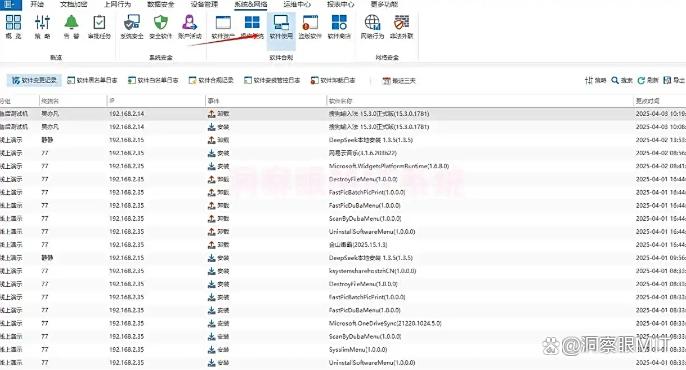The height and width of the screenshot is (370, 686).
Task: Select the 审批任务 clipboard icon
Action: point(99,26)
